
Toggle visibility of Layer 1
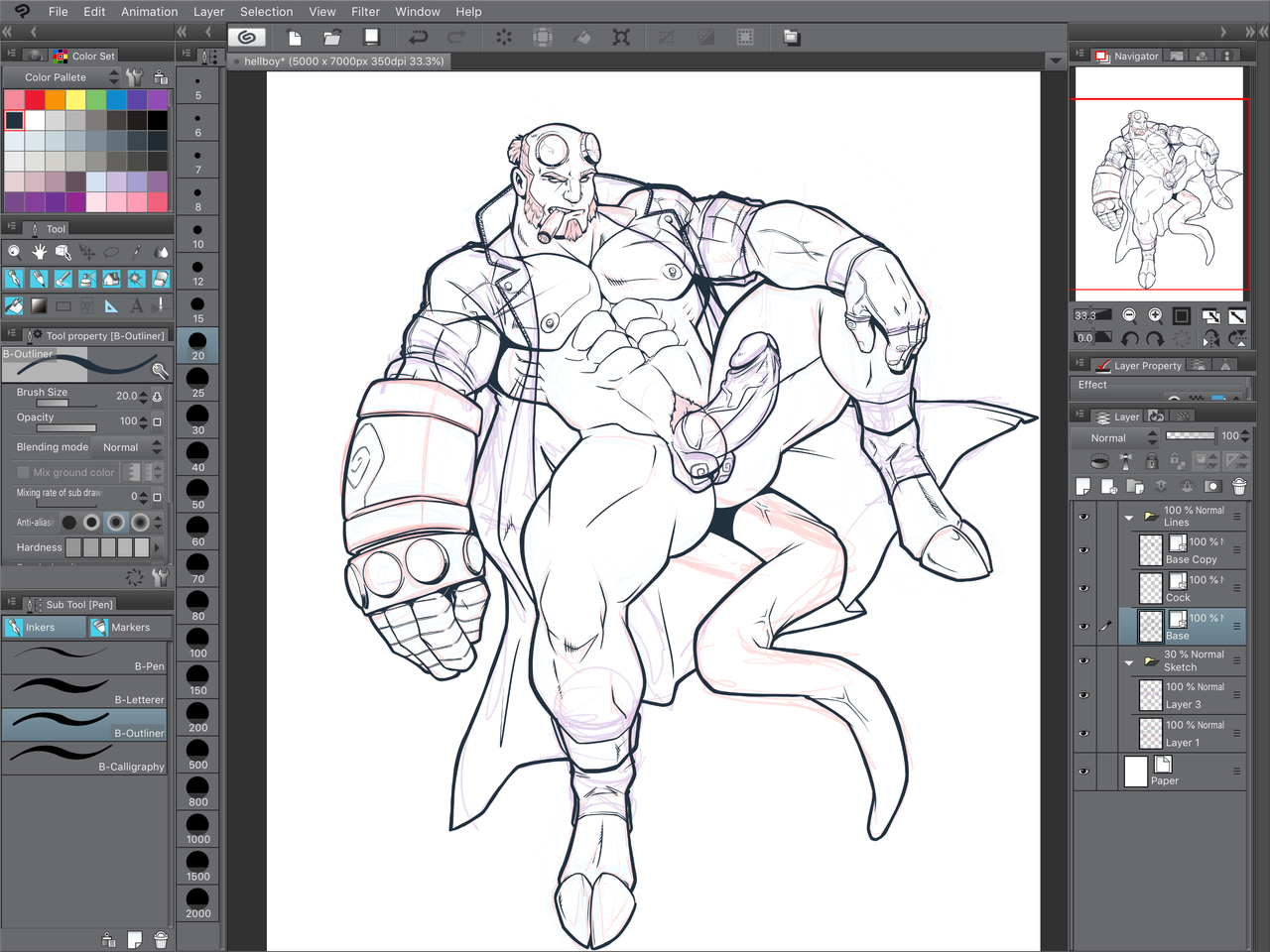coord(1083,734)
